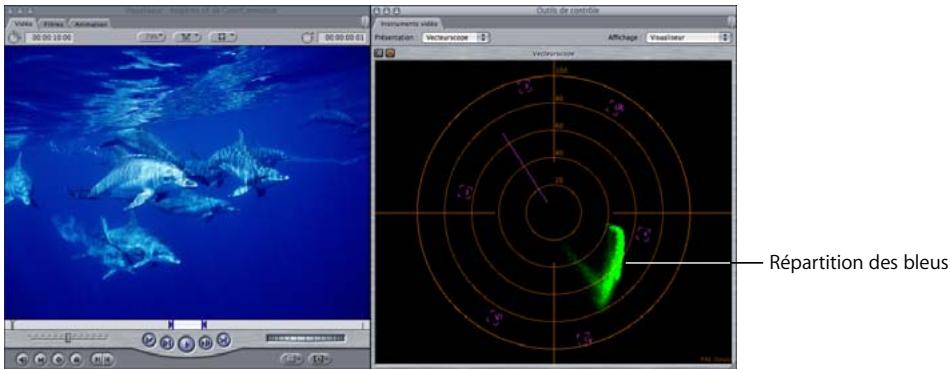Open the Recent Clips pop-up in the Viewer
The image size is (951, 370).
[x=292, y=359]
